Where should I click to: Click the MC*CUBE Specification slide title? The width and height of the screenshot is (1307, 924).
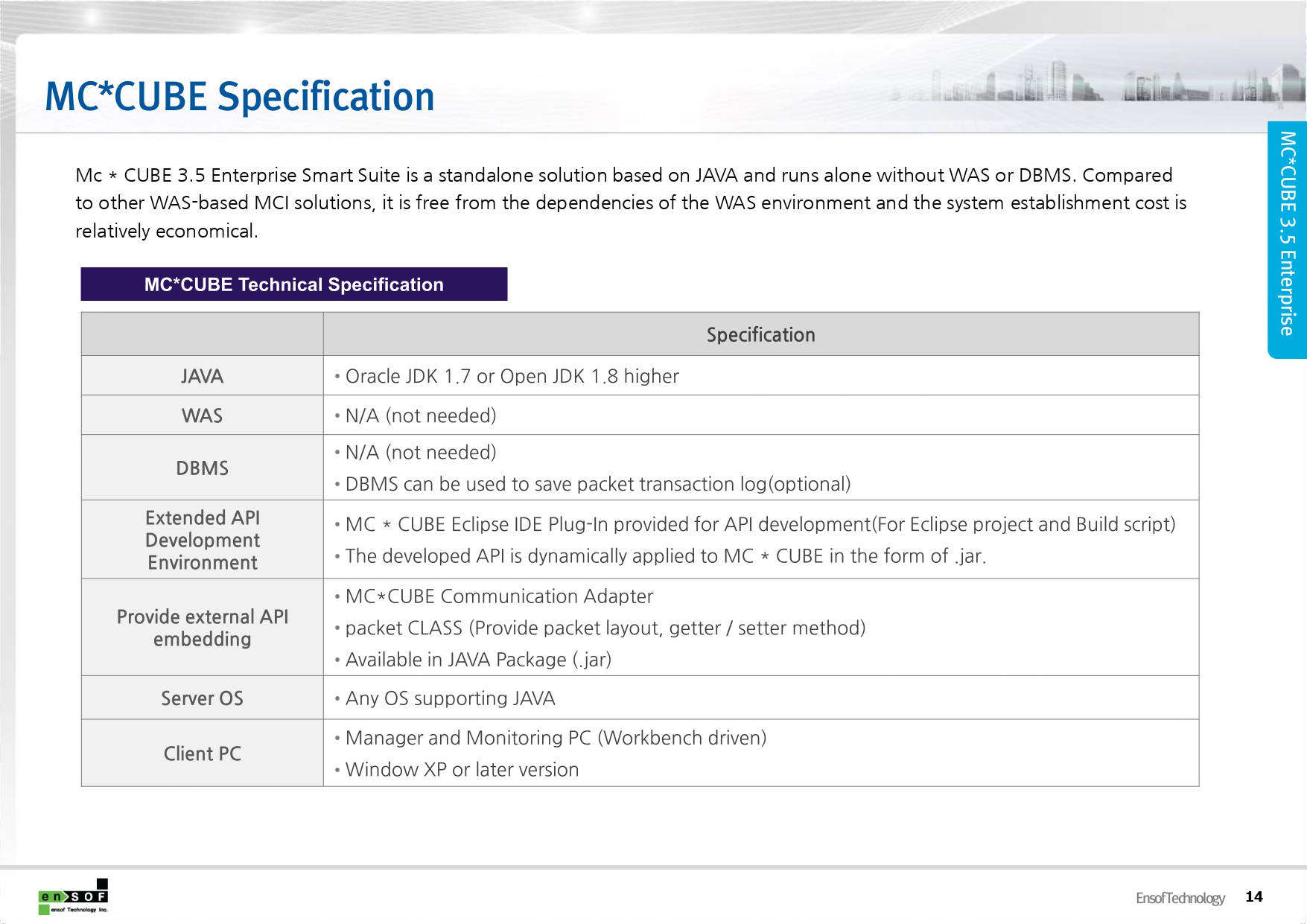tap(239, 97)
